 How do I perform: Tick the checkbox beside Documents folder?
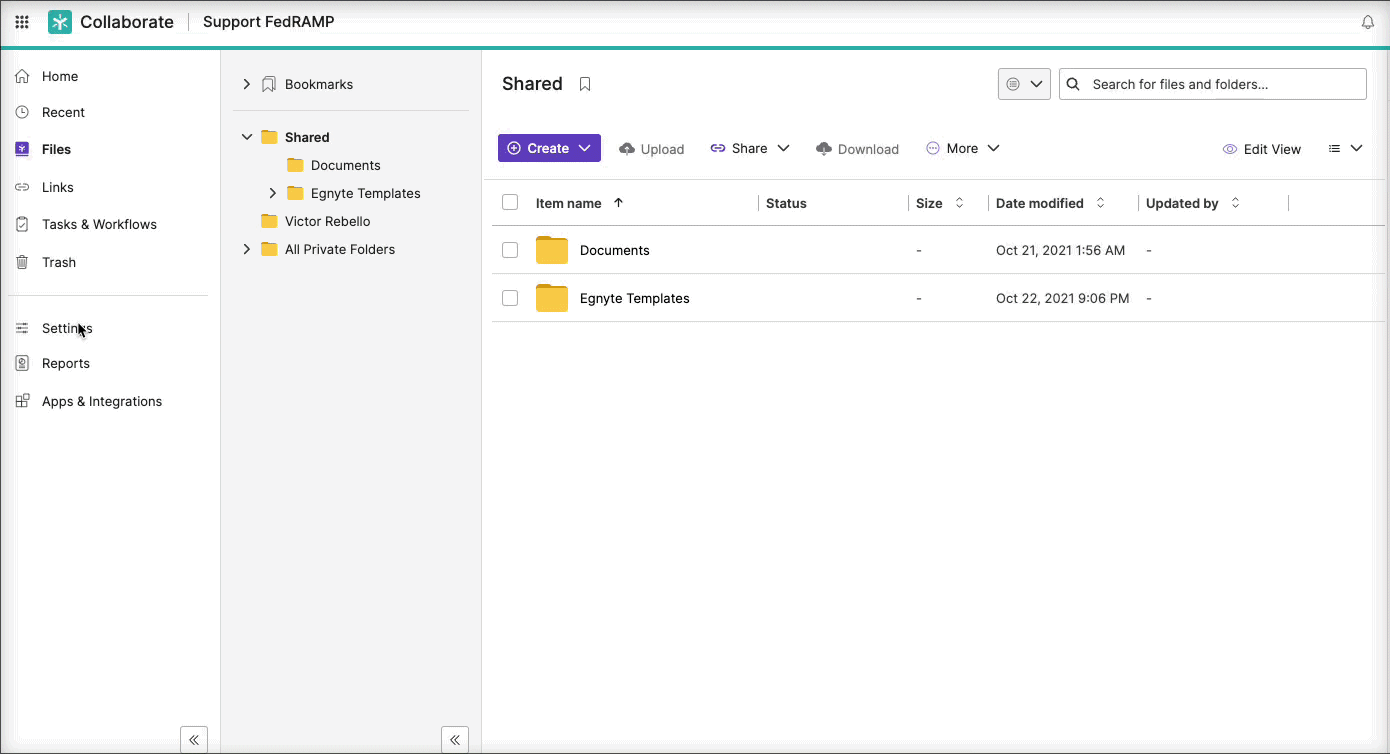(510, 250)
